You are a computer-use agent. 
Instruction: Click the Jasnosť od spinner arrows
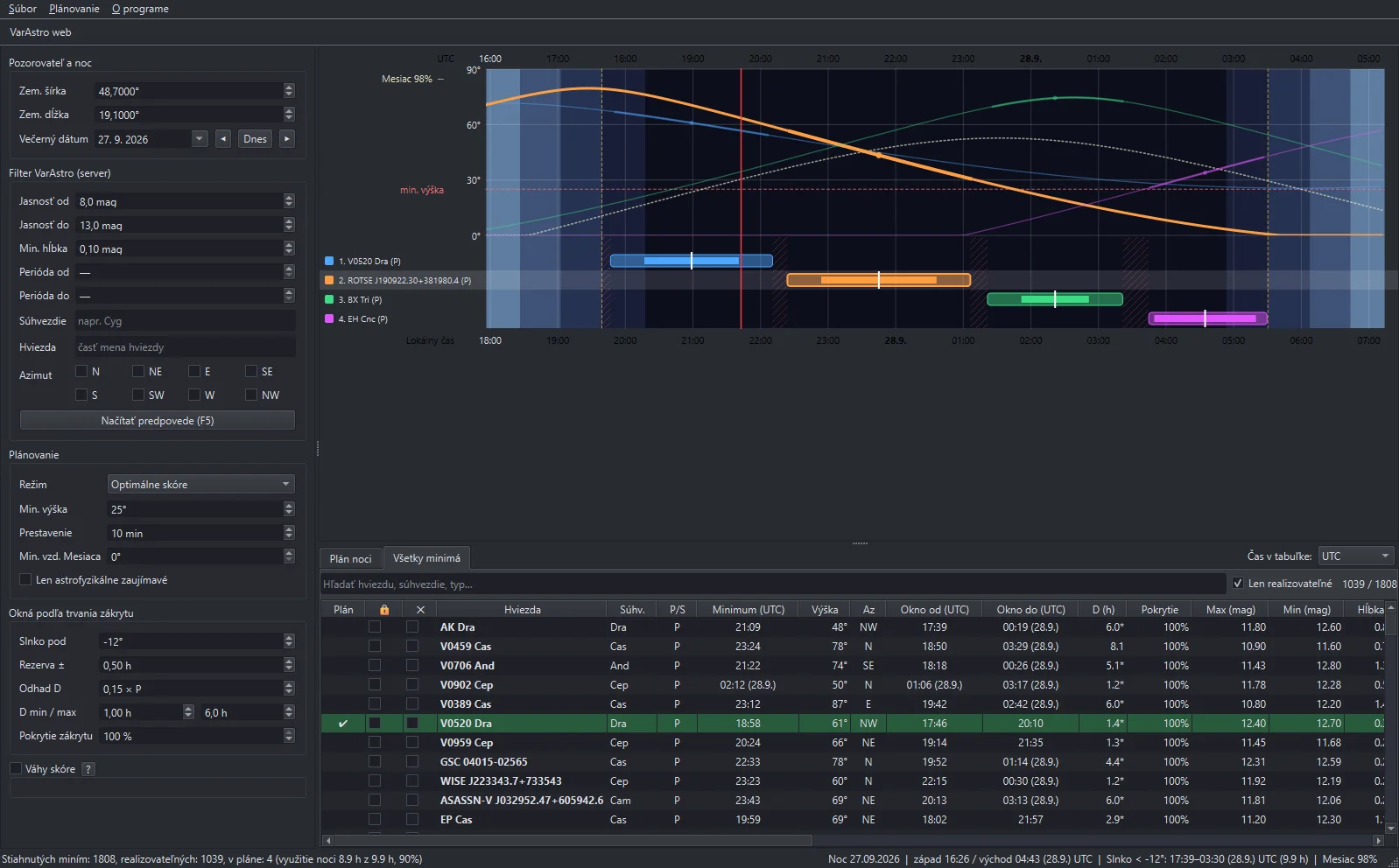289,201
